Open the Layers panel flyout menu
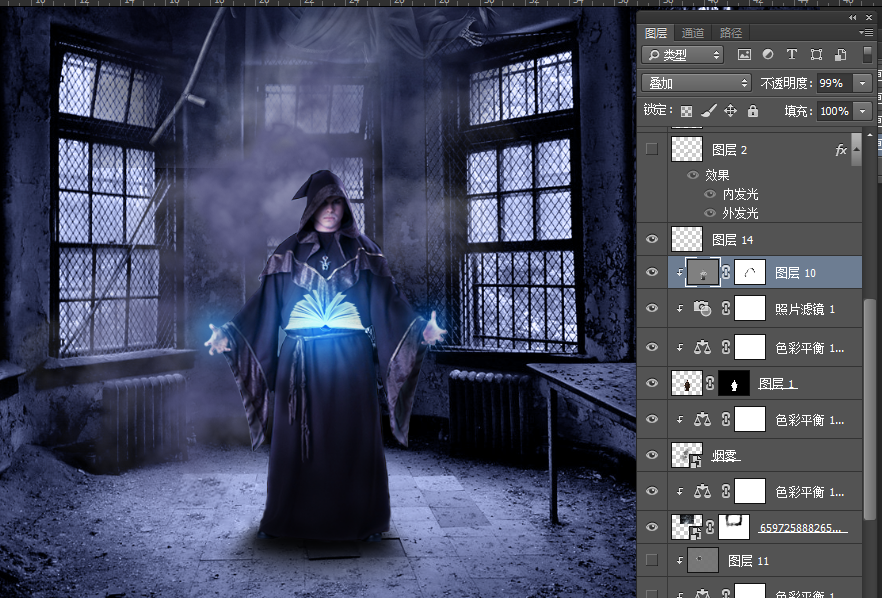Screen dimensions: 882x598 pos(866,33)
